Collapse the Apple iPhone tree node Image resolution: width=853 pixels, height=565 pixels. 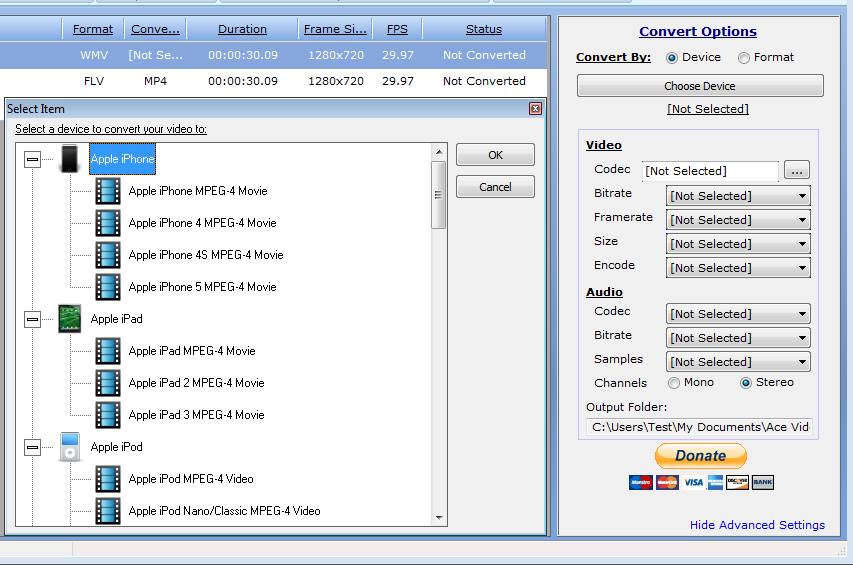(33, 159)
